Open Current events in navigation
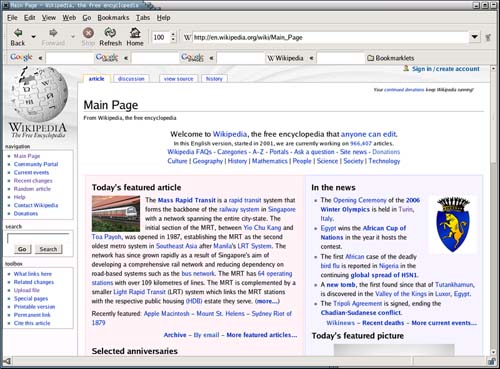 (31, 172)
